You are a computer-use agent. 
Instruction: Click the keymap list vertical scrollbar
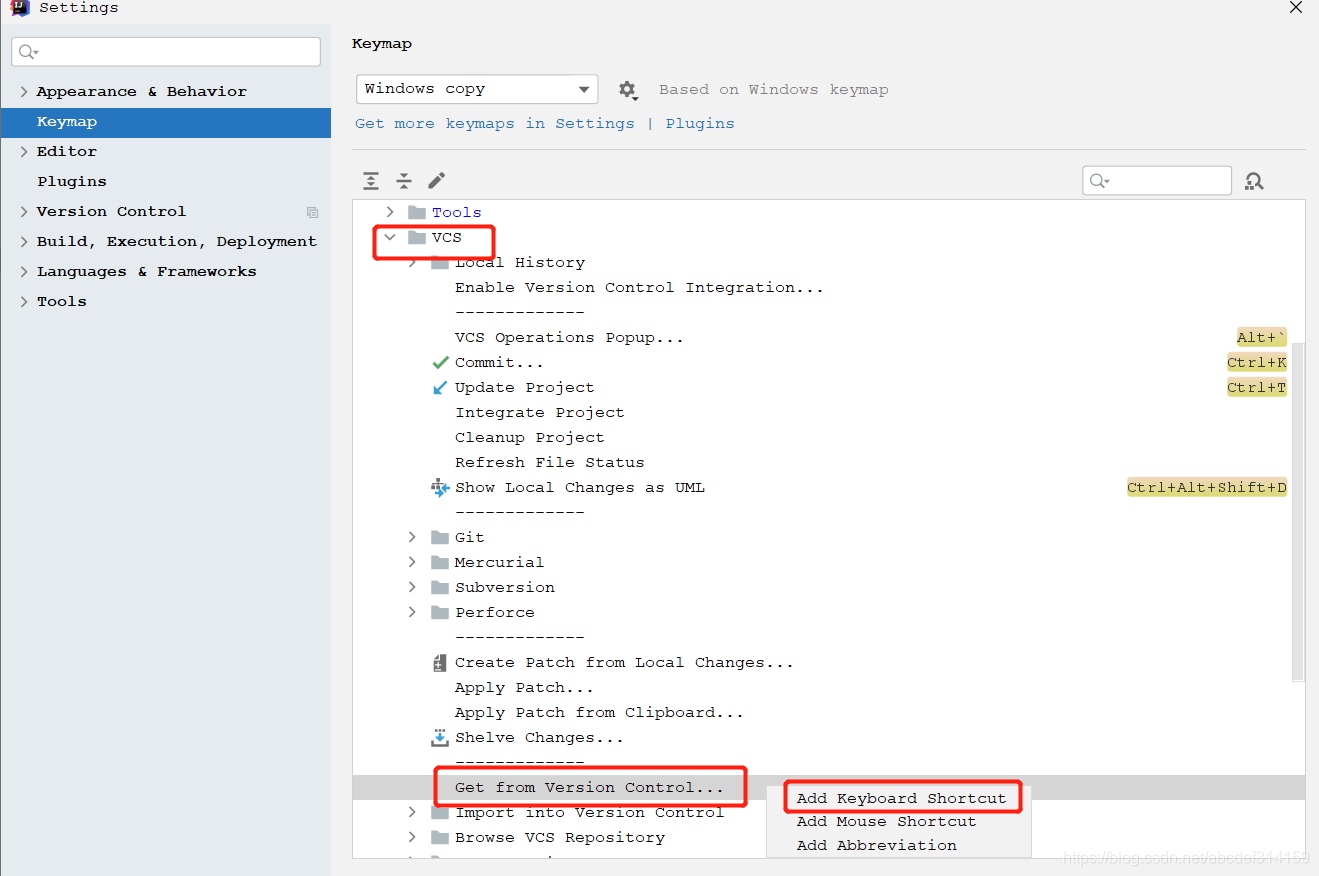(x=1298, y=510)
